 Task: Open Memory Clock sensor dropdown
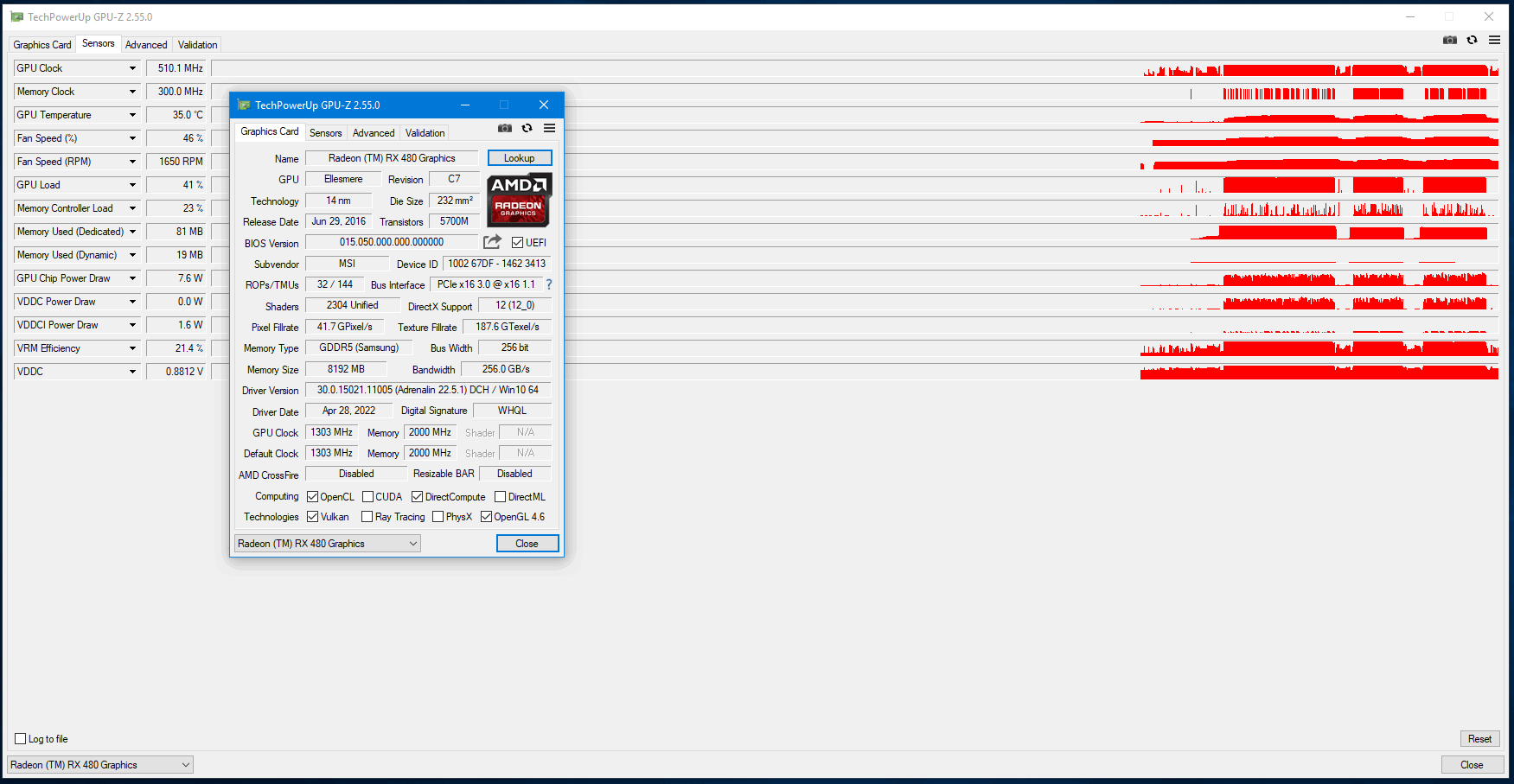tap(132, 92)
